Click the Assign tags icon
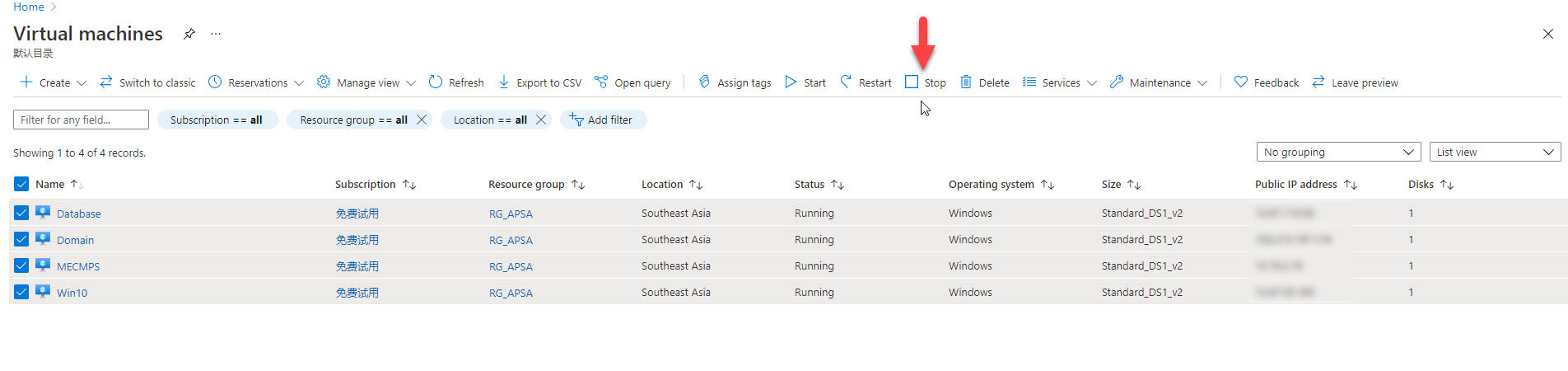This screenshot has width=1568, height=371. click(x=704, y=82)
